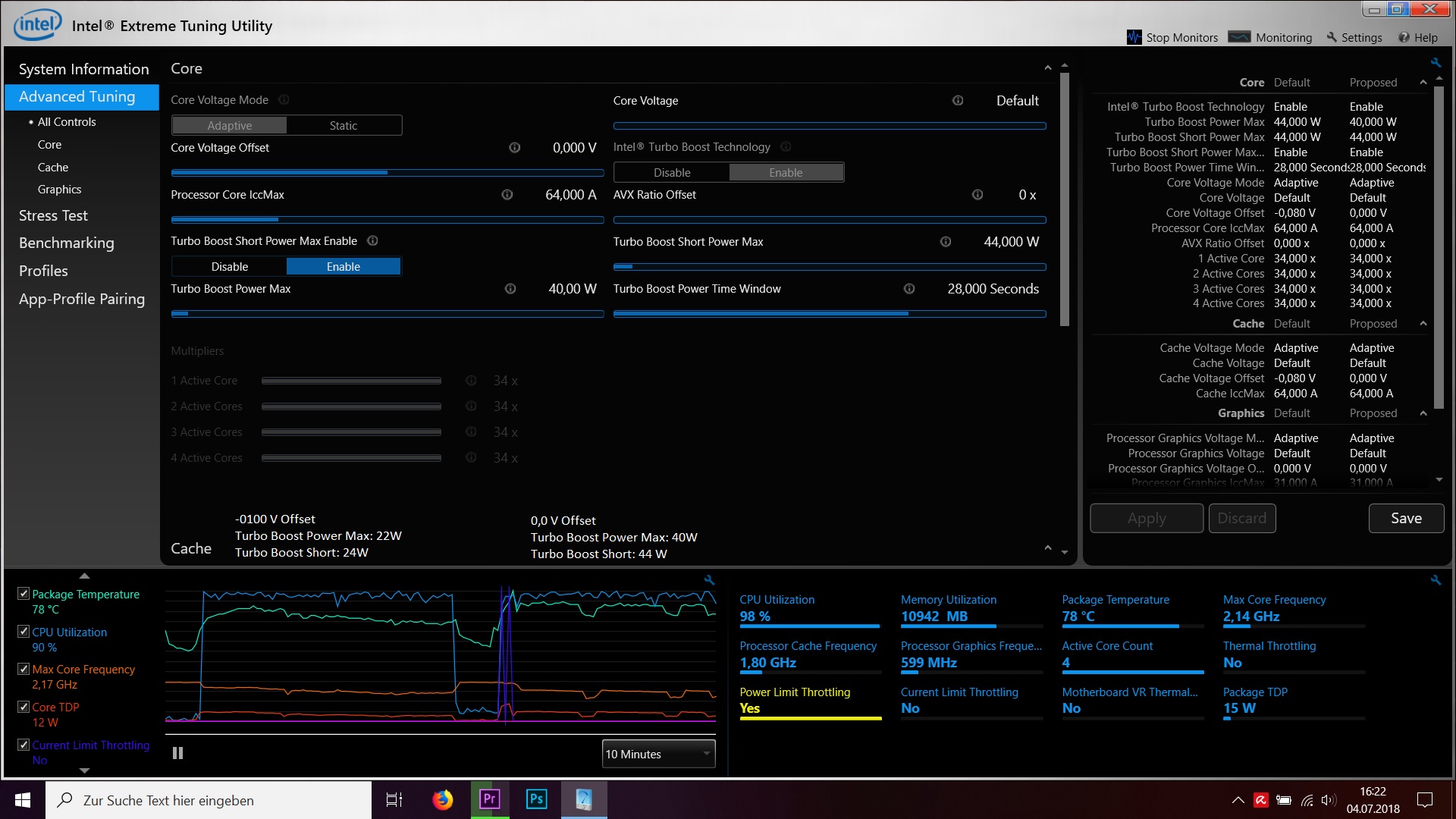Open Premiere Pro from the taskbar
The image size is (1456, 819).
tap(489, 799)
